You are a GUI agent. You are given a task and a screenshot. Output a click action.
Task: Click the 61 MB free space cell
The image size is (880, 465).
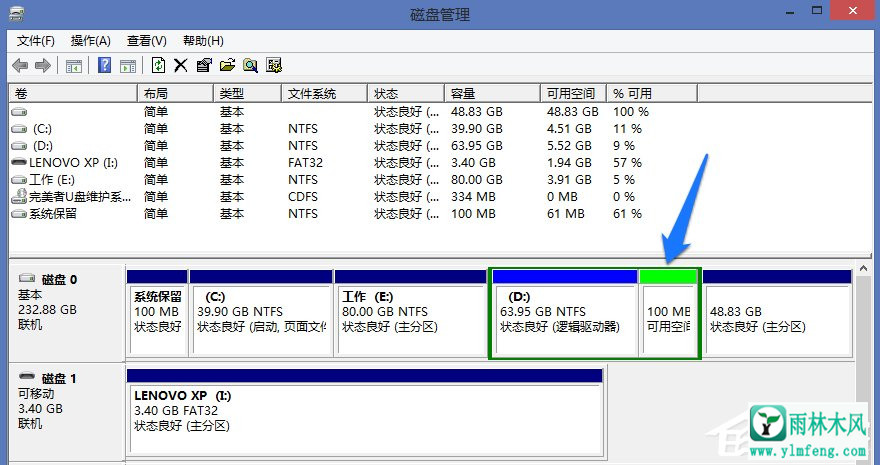566,214
